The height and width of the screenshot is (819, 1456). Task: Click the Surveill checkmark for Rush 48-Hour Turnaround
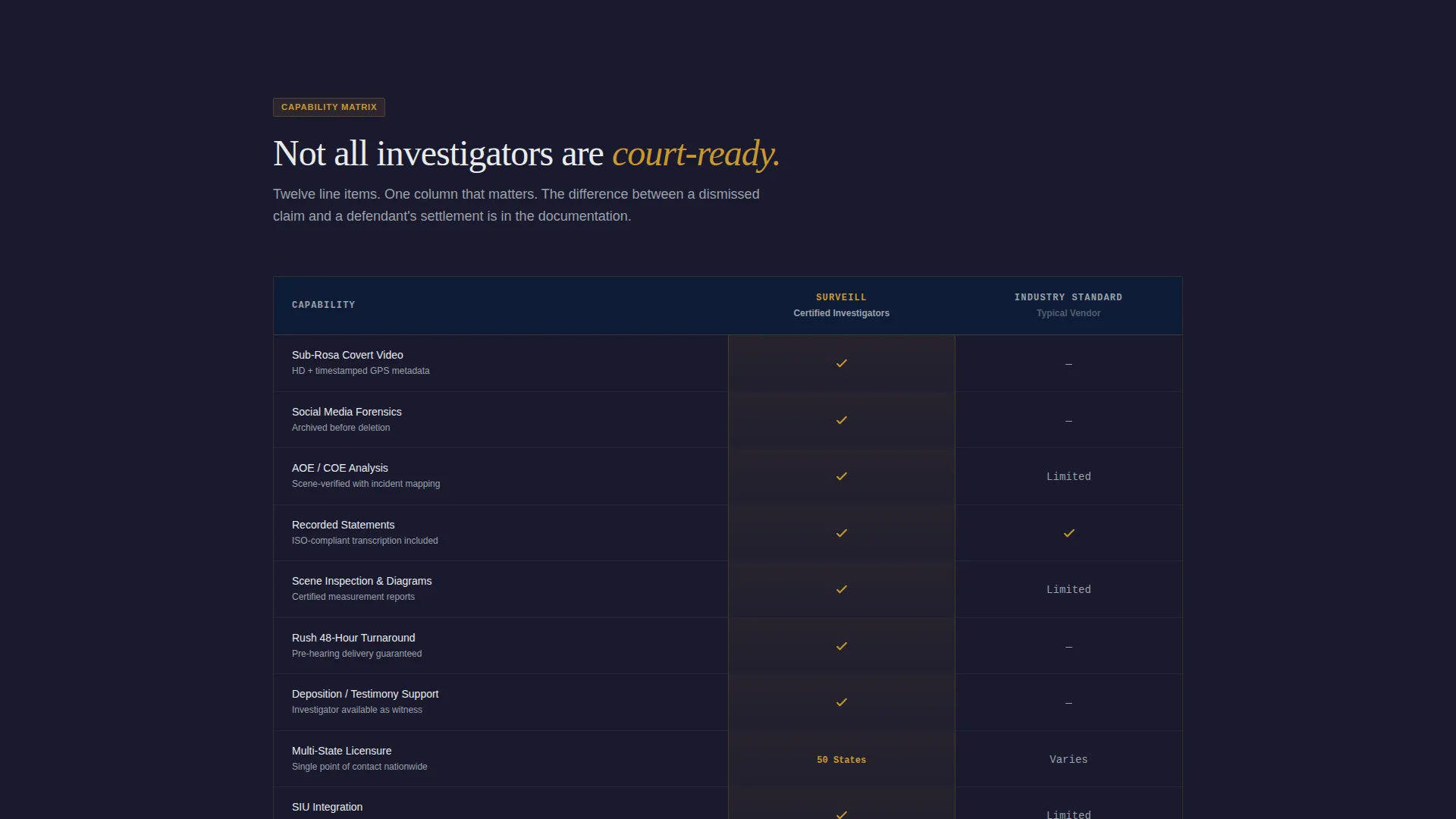pos(841,646)
